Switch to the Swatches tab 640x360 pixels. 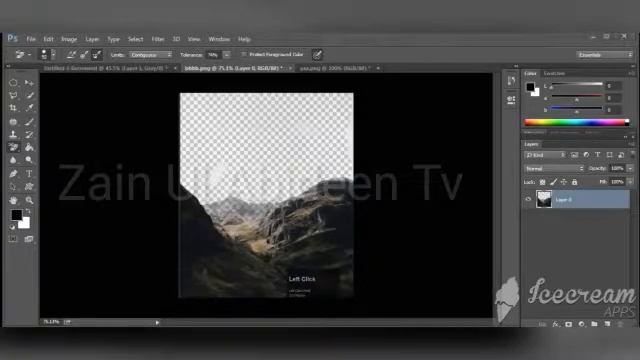554,73
